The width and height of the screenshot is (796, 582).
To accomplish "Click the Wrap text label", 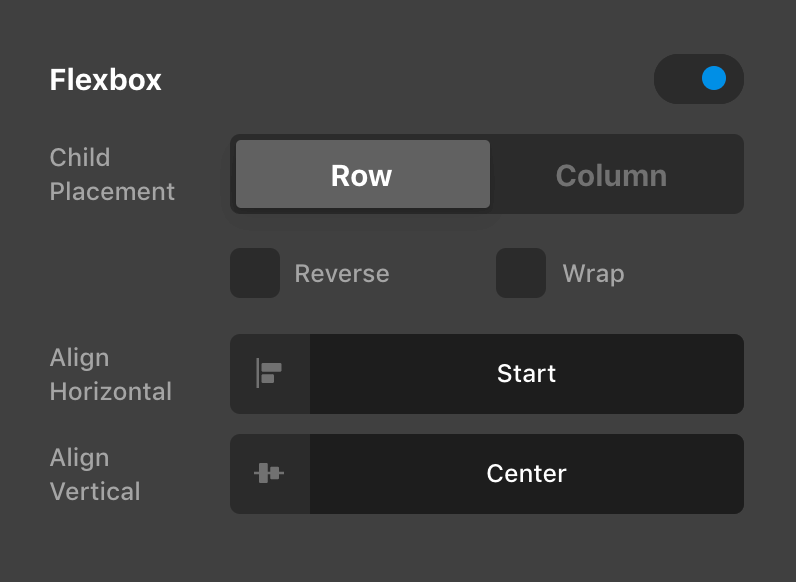I will point(593,274).
